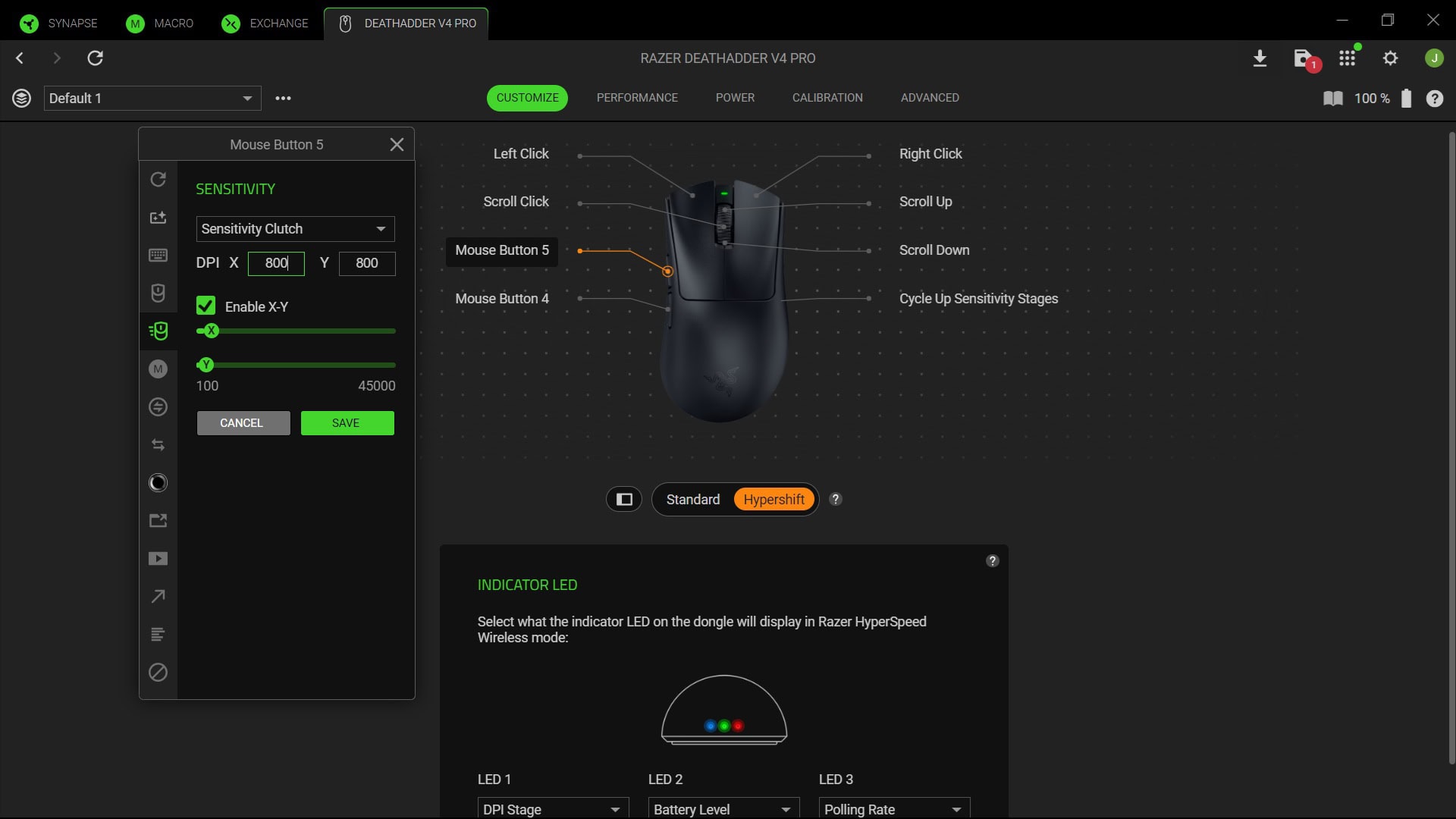Open Synapse settings gear
1456x819 pixels.
[x=1390, y=58]
